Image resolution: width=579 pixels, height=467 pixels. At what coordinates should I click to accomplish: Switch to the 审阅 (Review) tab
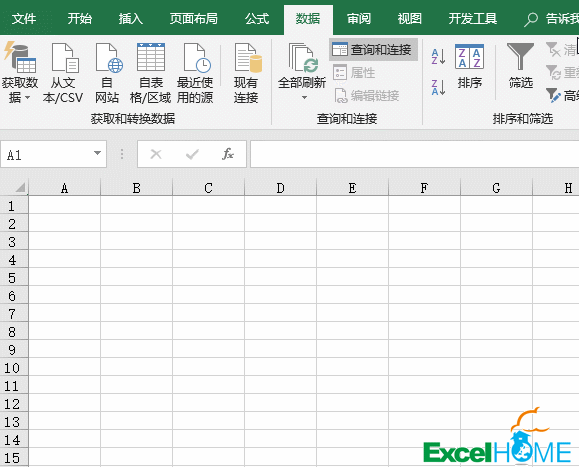(x=359, y=18)
